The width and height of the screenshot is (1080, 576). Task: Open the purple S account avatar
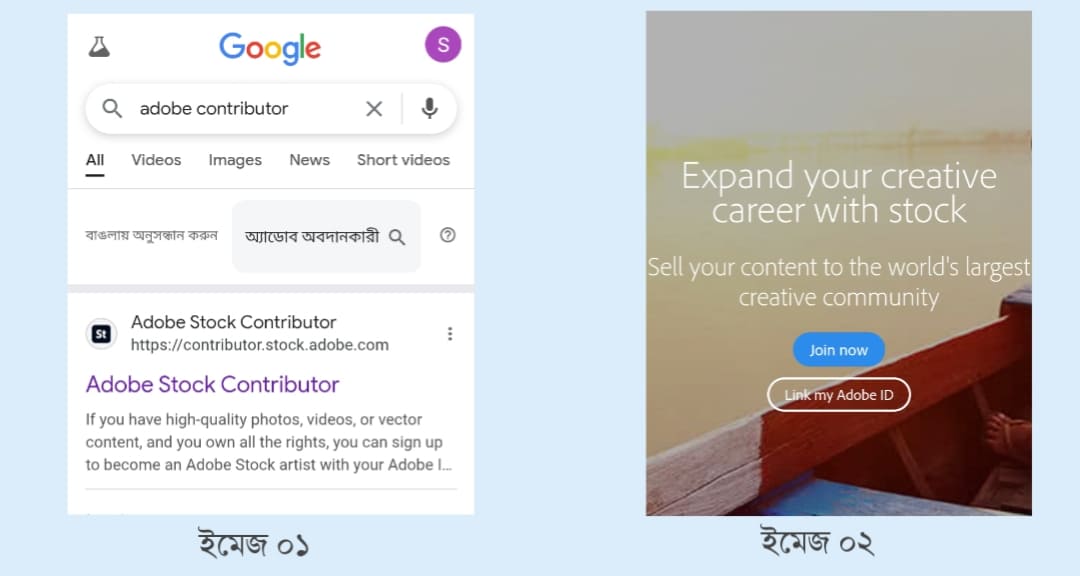click(443, 45)
